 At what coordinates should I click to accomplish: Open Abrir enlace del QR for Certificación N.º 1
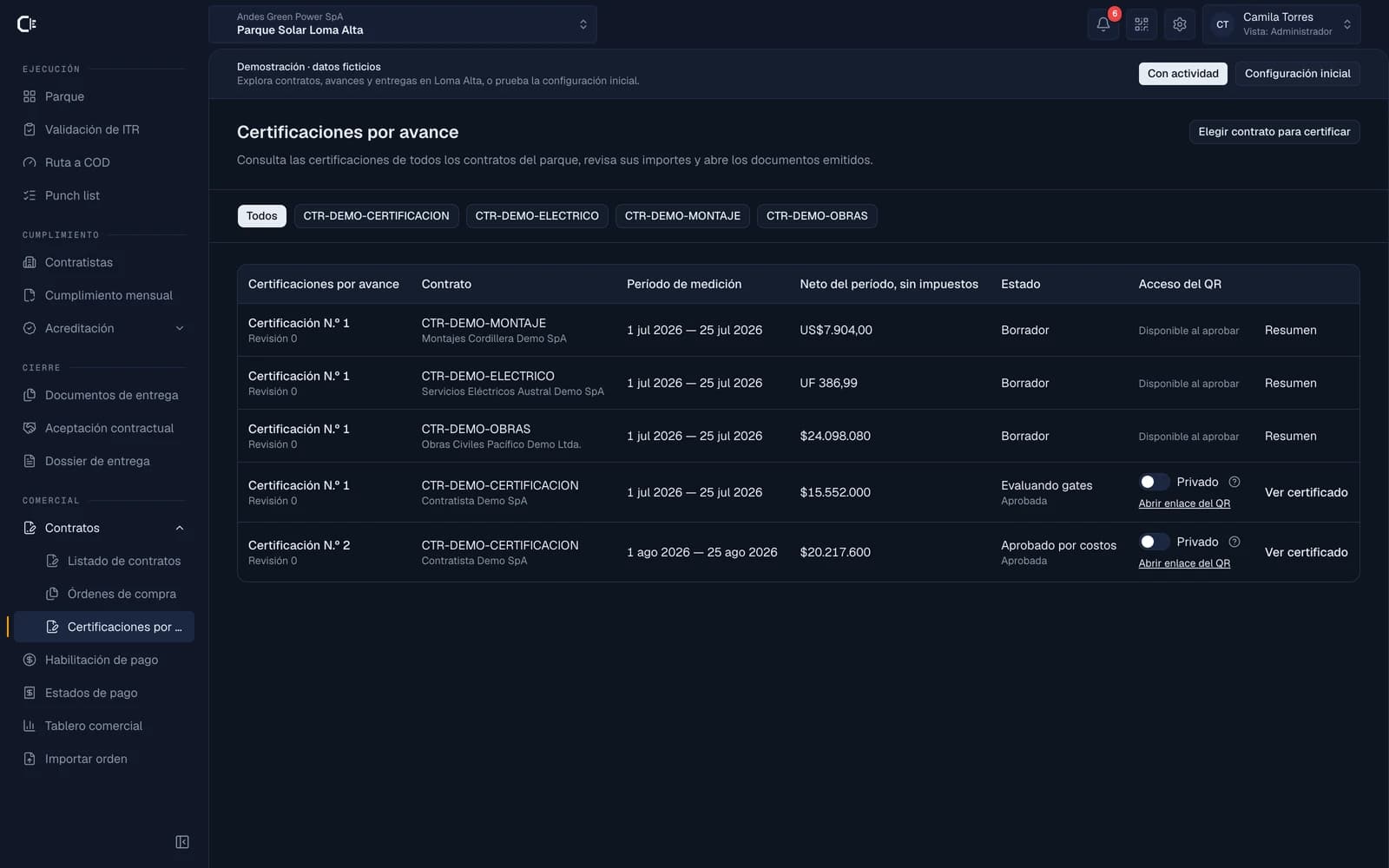1184,503
